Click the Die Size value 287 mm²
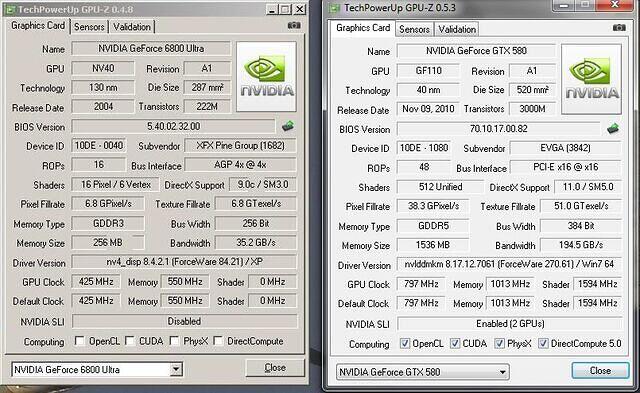Viewport: 640px width, 393px height. [x=207, y=87]
